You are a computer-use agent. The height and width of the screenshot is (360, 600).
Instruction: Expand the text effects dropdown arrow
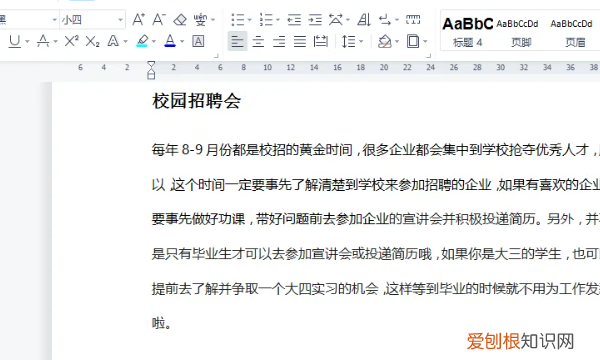click(x=125, y=41)
